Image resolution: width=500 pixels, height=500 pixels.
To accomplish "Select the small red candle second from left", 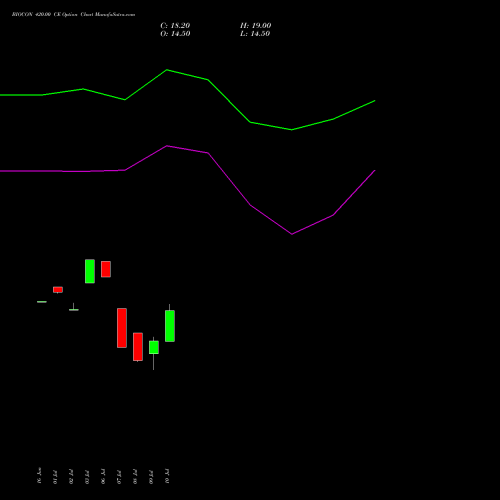I will click(58, 290).
